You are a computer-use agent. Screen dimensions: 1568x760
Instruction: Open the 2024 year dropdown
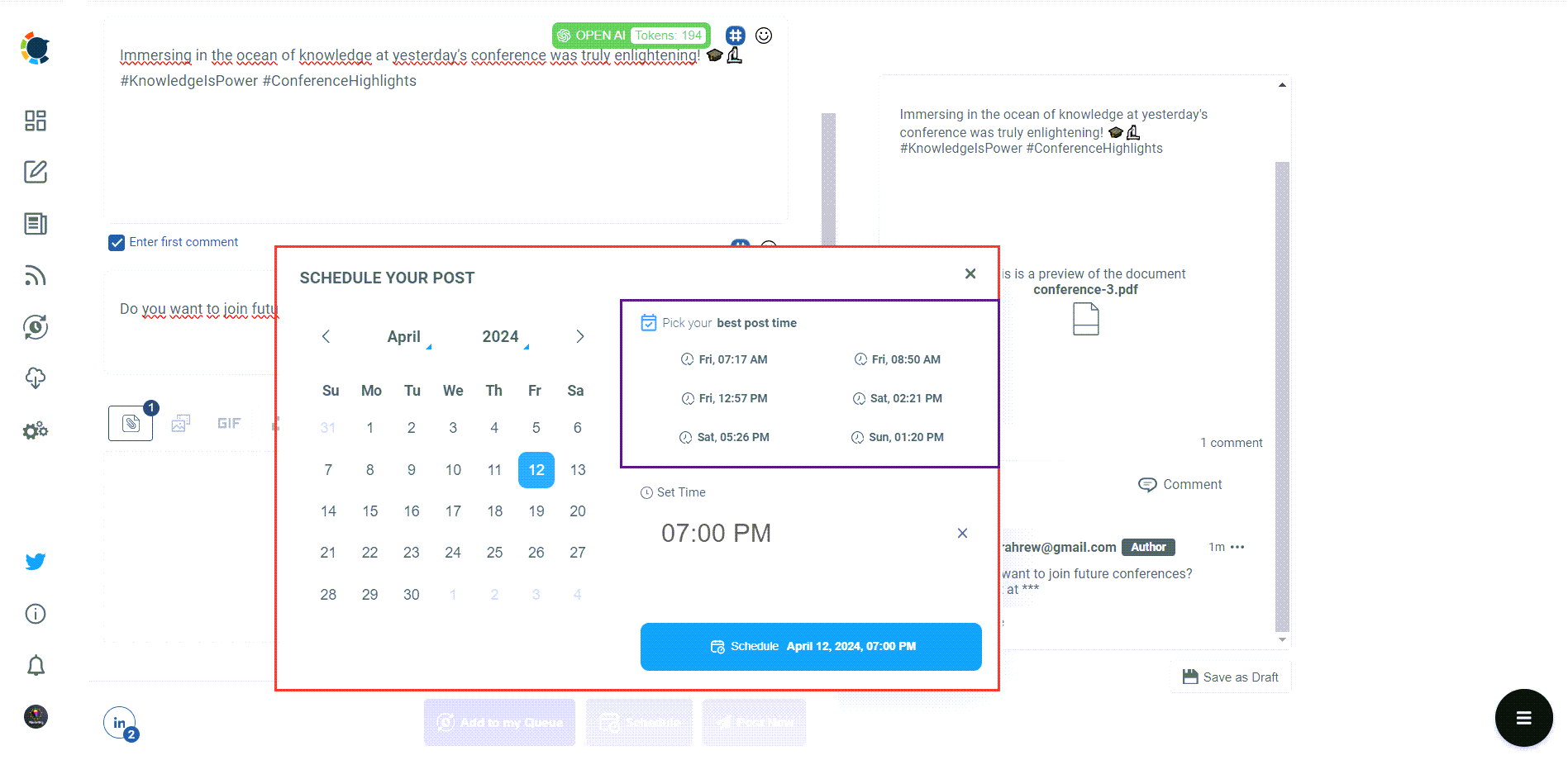[x=499, y=336]
